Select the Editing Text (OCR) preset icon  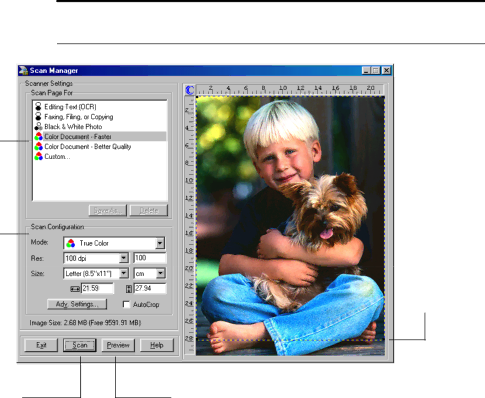(38, 107)
